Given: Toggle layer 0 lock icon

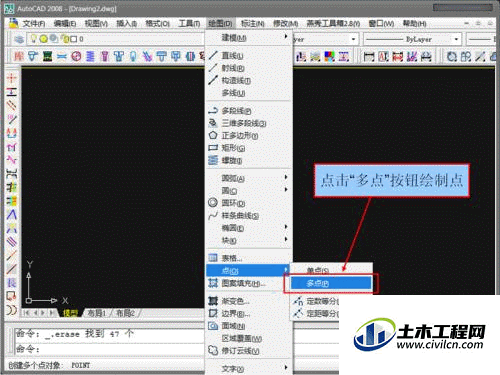Looking at the screenshot, I should [65, 39].
